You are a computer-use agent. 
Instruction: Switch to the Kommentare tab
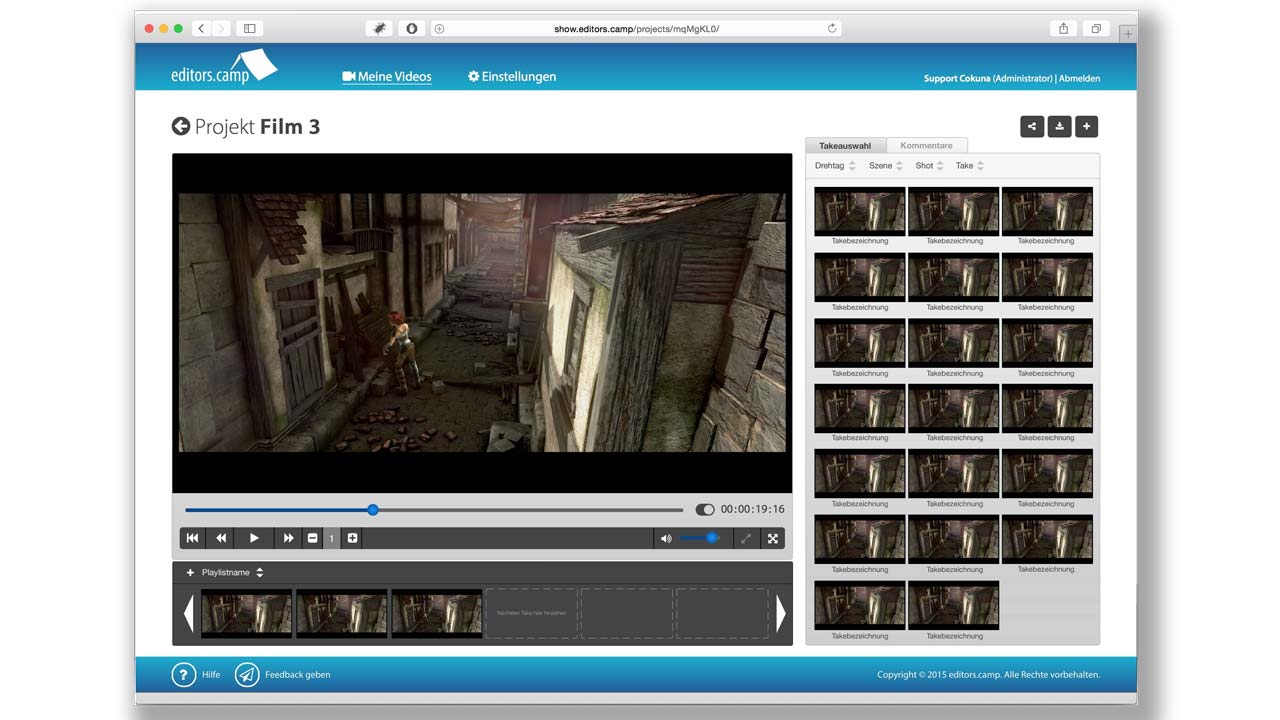pyautogui.click(x=926, y=146)
